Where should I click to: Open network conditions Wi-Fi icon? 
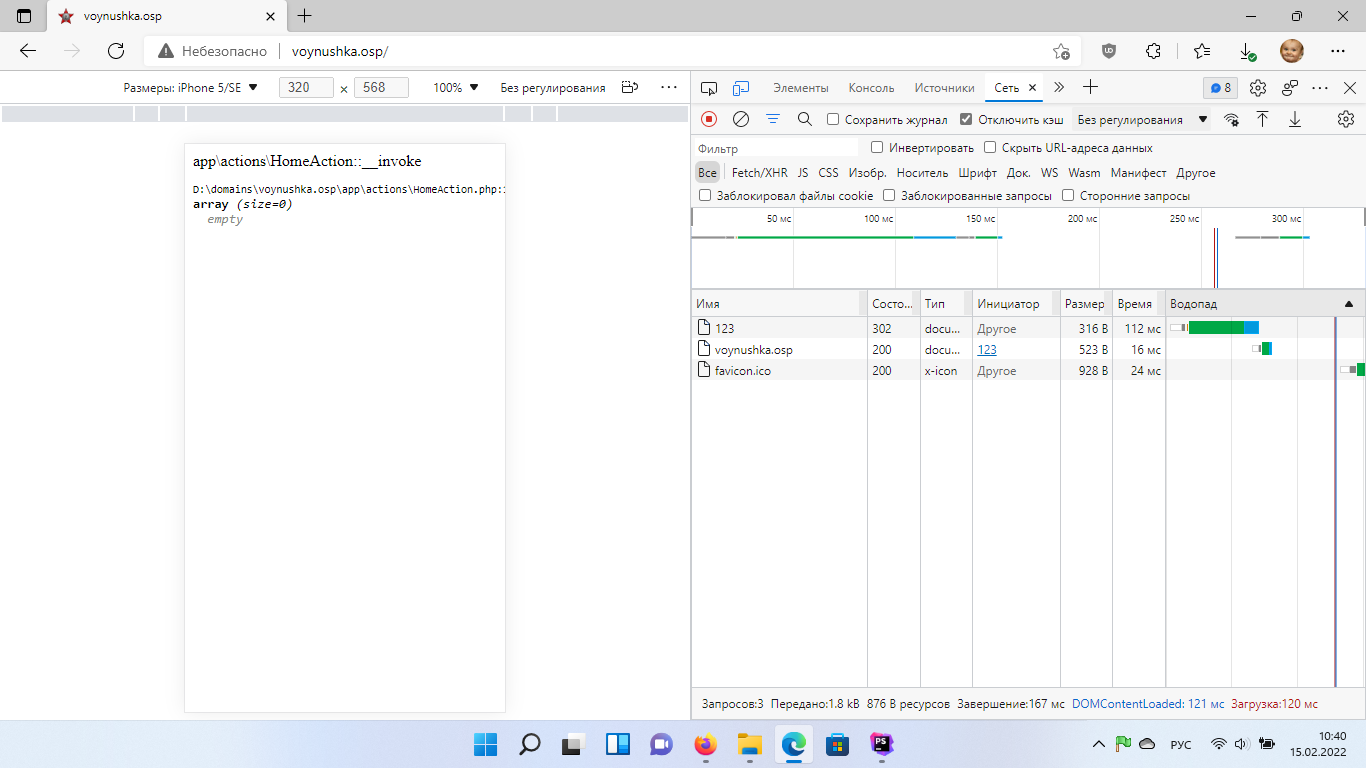point(1231,119)
